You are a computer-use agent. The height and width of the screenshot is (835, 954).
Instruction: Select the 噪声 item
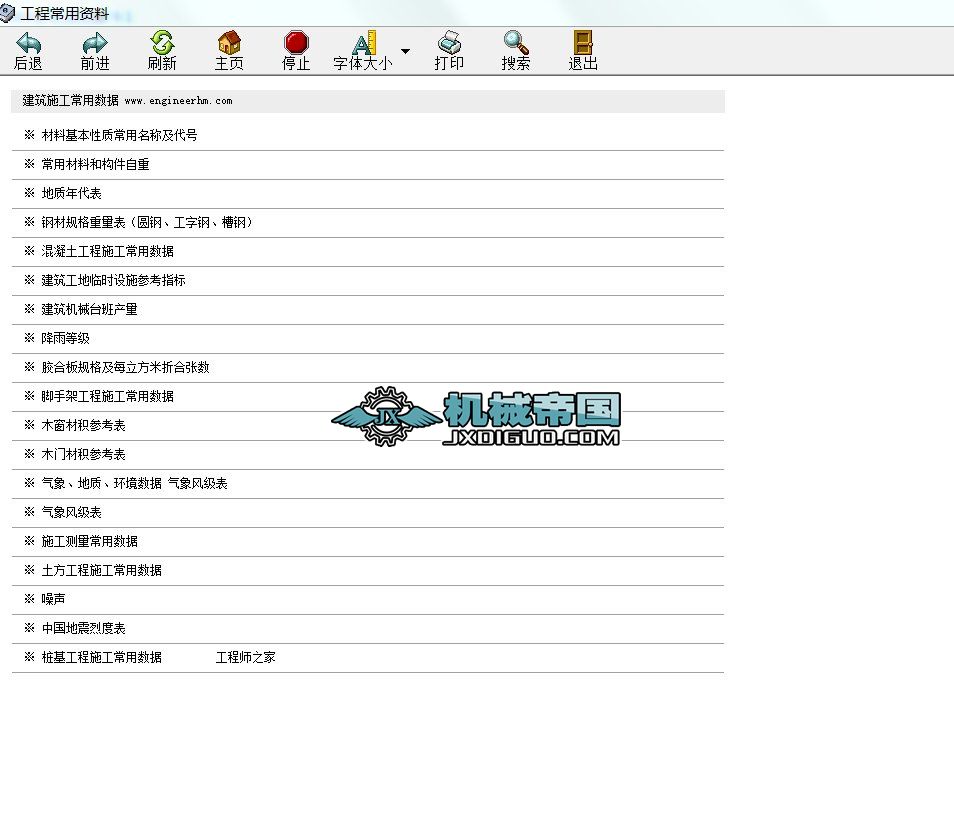click(53, 599)
